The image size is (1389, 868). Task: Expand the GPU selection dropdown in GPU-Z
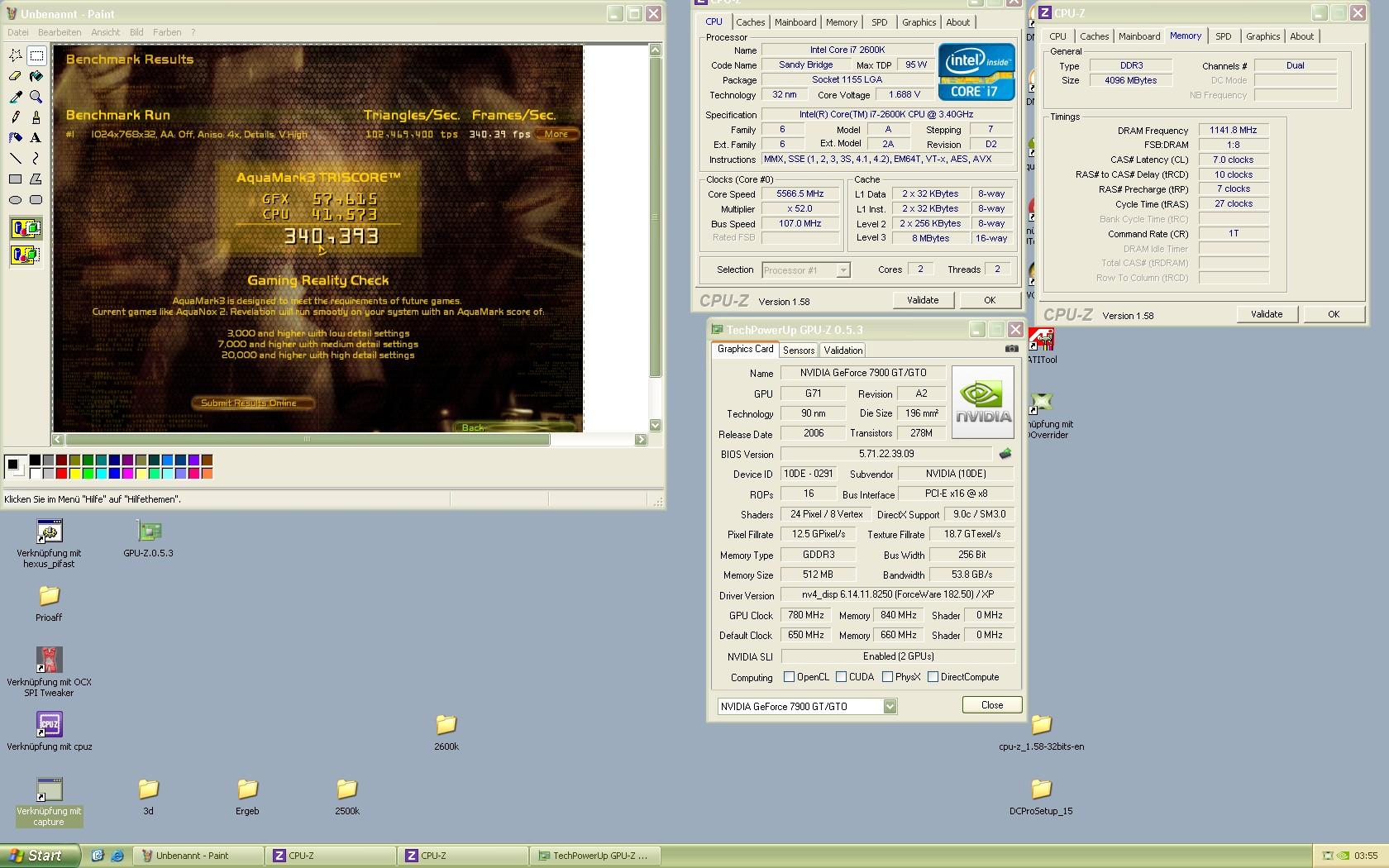click(890, 707)
